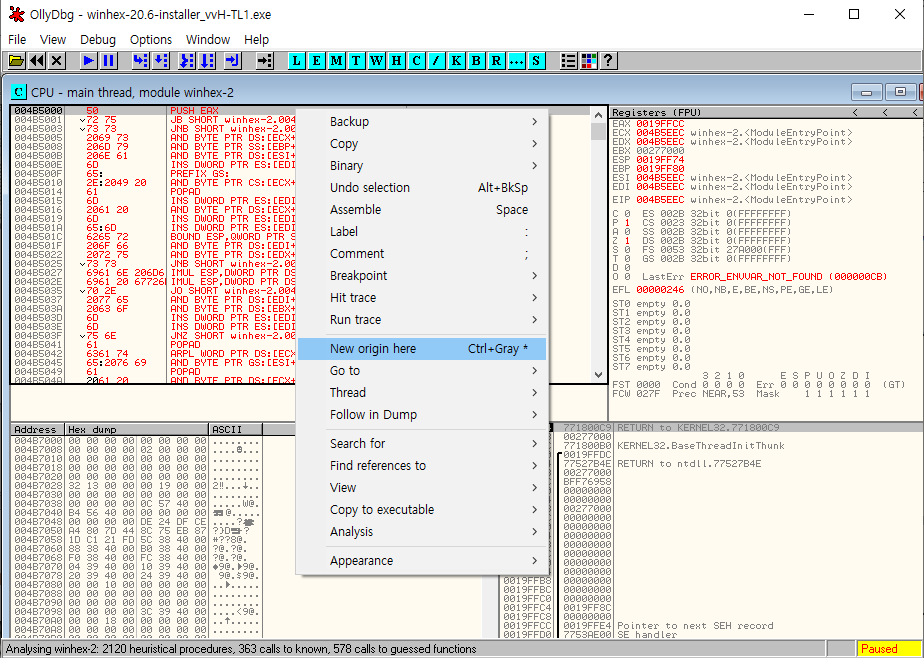This screenshot has height=658, width=924.
Task: Open the View menu
Action: coord(53,39)
